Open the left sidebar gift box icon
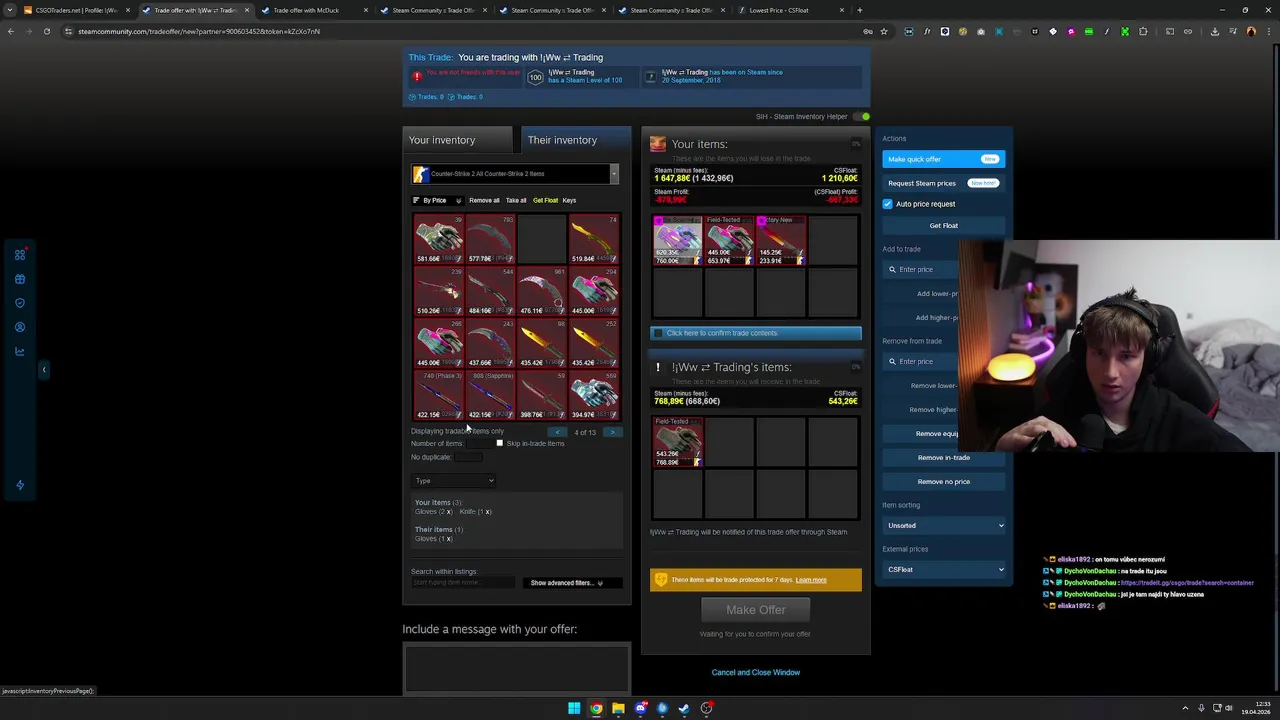The image size is (1280, 720). click(20, 279)
